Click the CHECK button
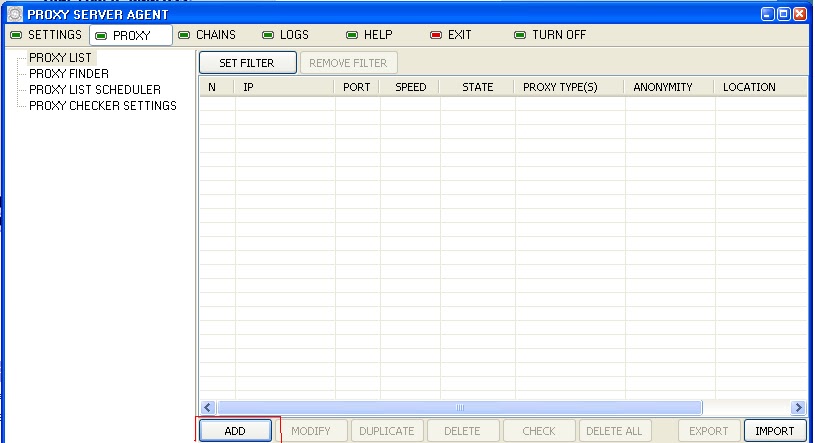This screenshot has width=815, height=443. [539, 431]
